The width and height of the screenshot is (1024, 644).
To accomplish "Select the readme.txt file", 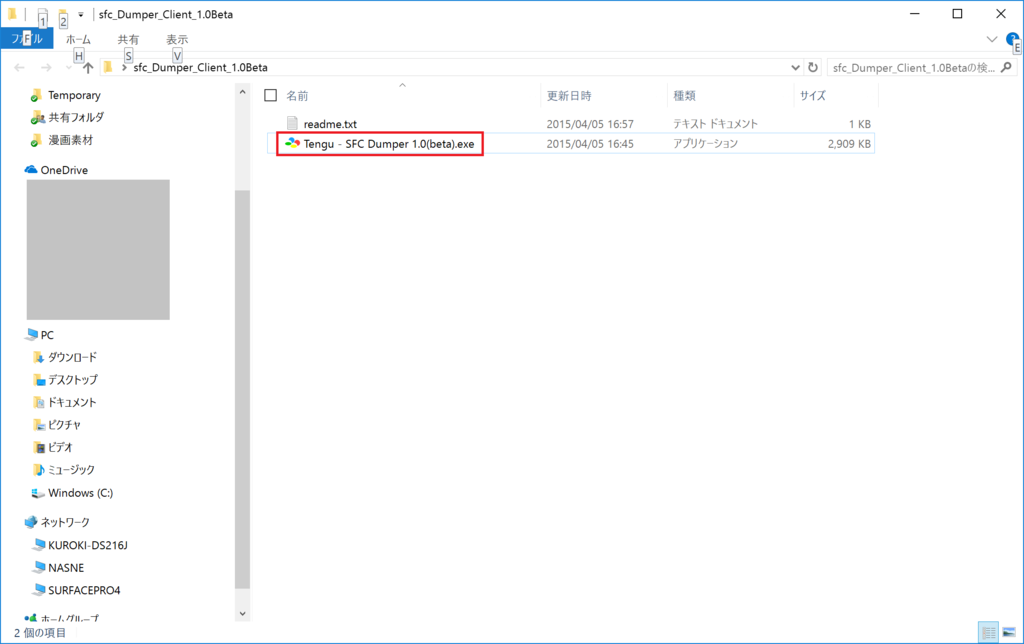I will click(330, 124).
